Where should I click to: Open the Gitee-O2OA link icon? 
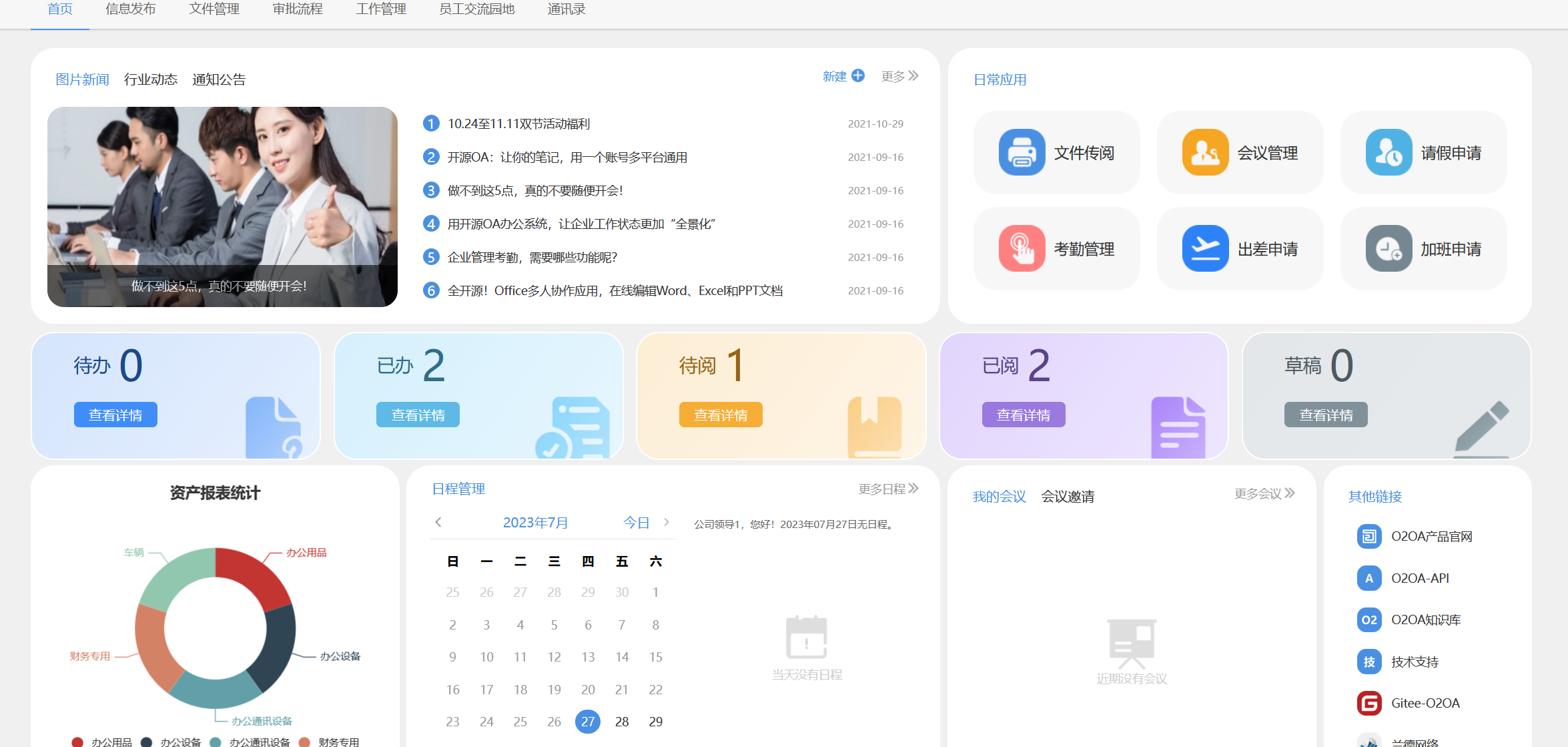1369,703
